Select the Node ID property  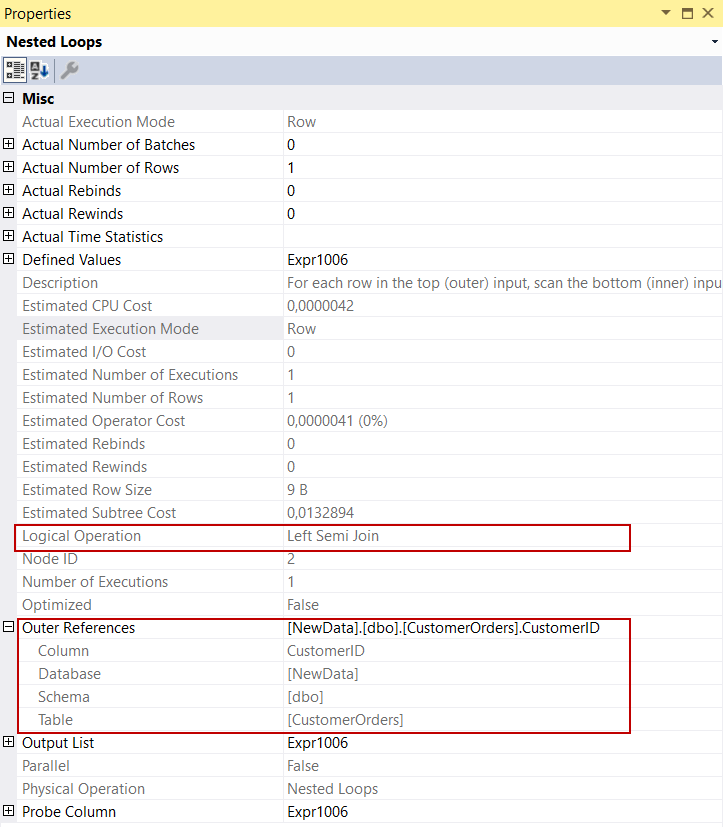pos(50,559)
